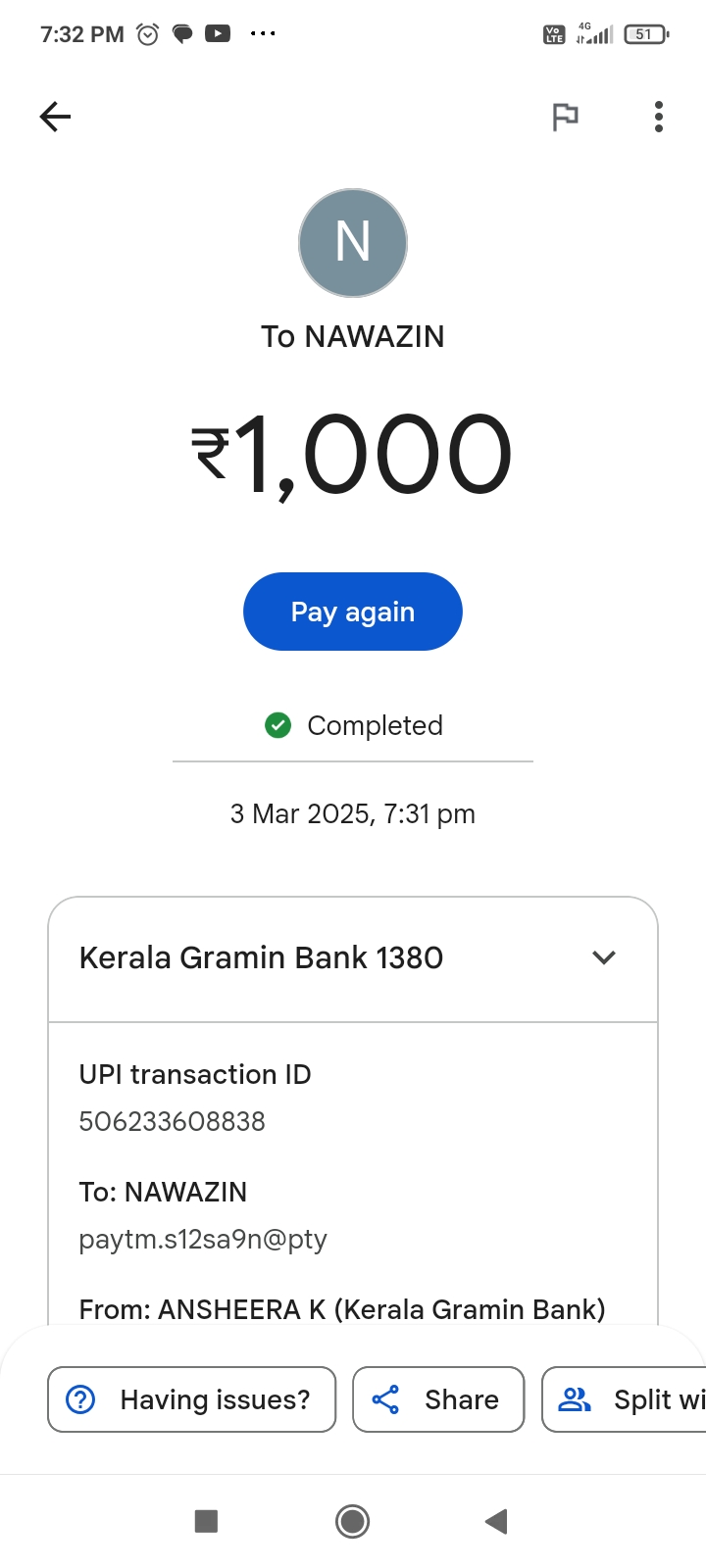The image size is (706, 1568).
Task: Tap the UPI transaction ID number
Action: [173, 1121]
